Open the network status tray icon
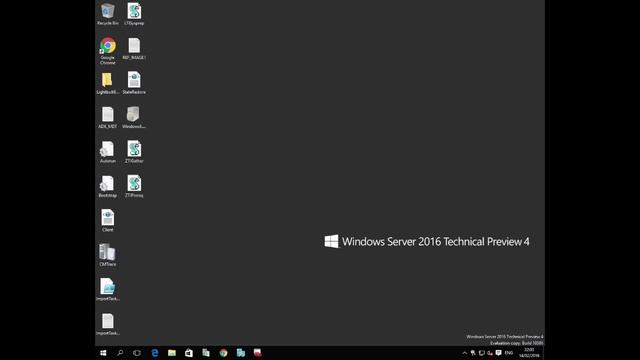Screen dimensions: 640x360 click(482, 353)
